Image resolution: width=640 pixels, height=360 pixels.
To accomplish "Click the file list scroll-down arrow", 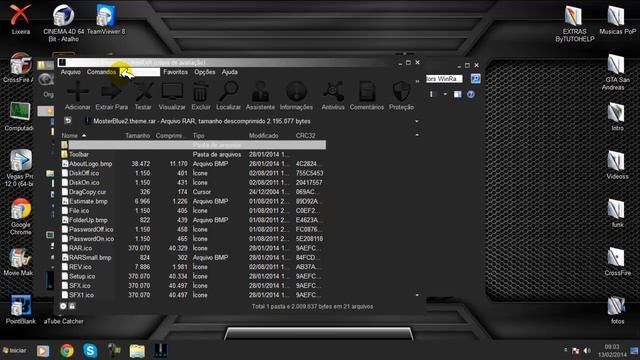I will click(x=417, y=295).
